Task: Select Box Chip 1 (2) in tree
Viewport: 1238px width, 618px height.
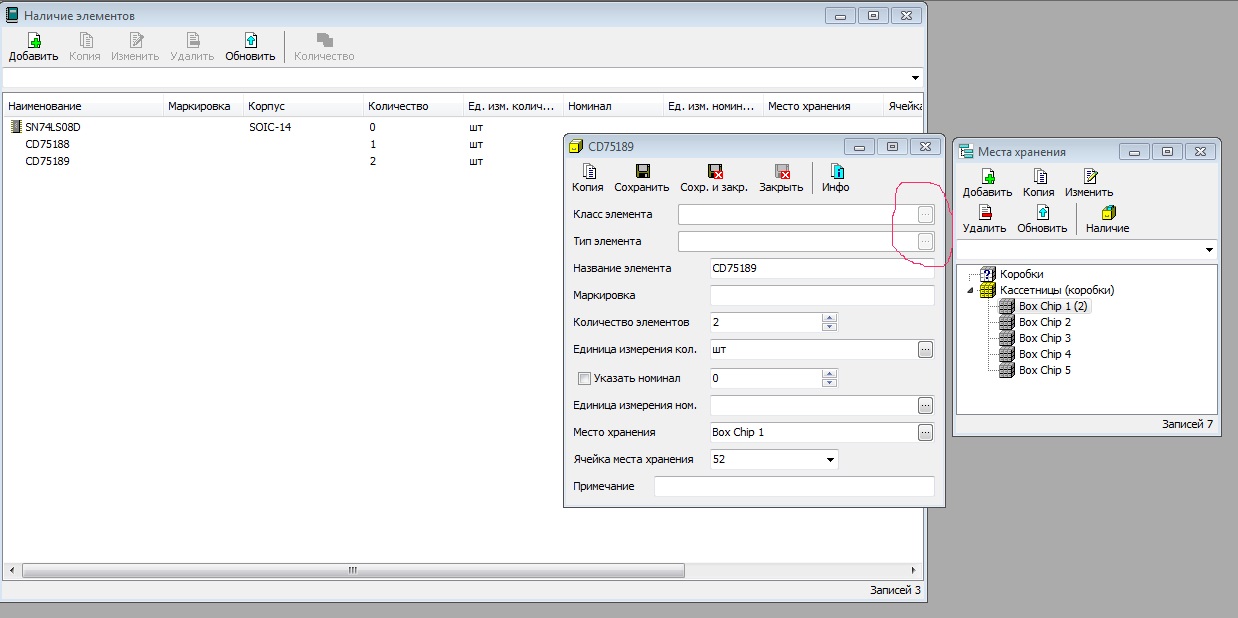Action: point(1053,306)
